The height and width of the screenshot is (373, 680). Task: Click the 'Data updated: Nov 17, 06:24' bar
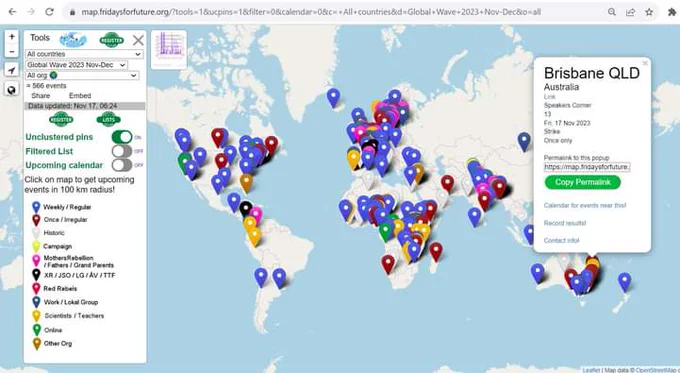click(x=85, y=106)
